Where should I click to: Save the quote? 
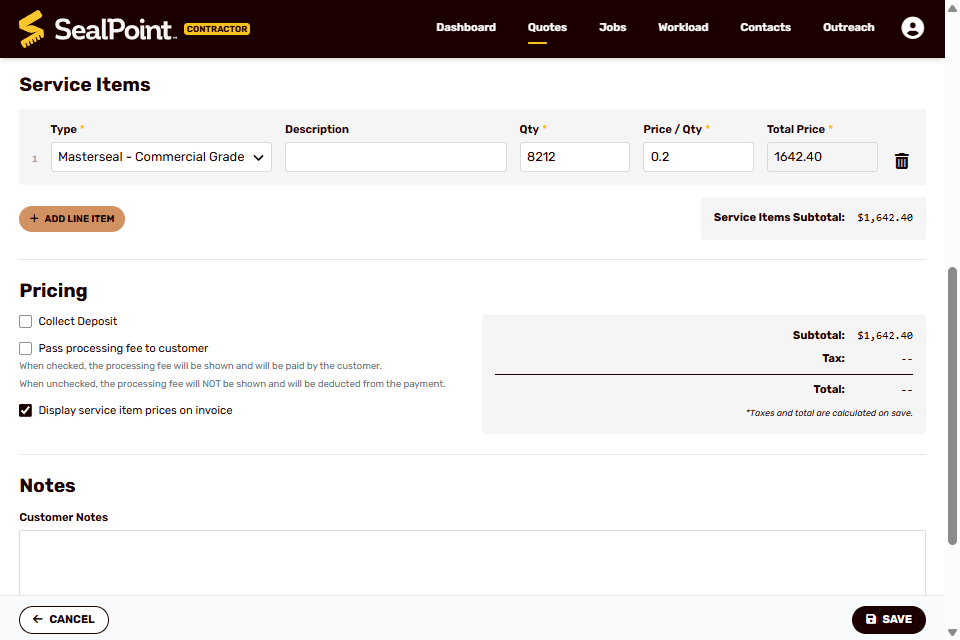[x=888, y=620]
